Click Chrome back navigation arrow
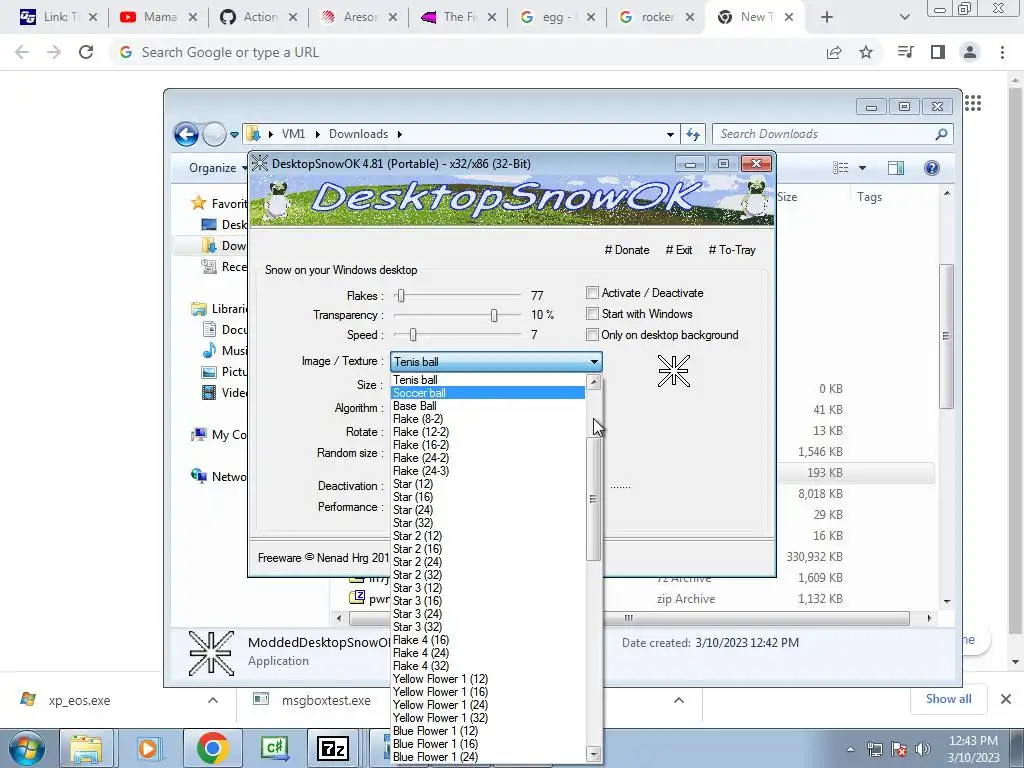The width and height of the screenshot is (1024, 768). [x=22, y=52]
